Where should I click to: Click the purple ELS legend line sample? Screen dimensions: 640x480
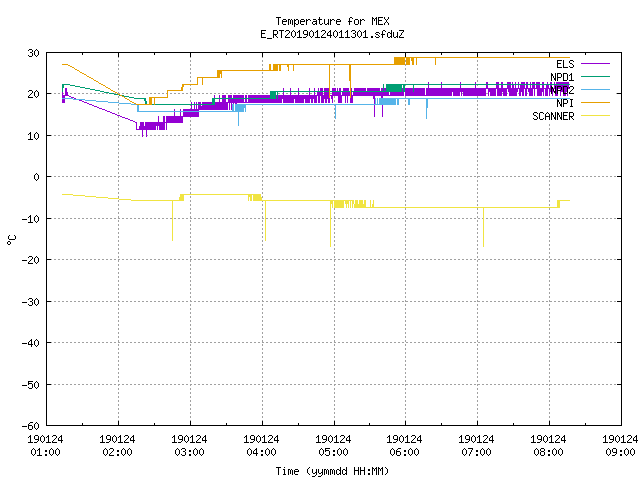pyautogui.click(x=596, y=64)
